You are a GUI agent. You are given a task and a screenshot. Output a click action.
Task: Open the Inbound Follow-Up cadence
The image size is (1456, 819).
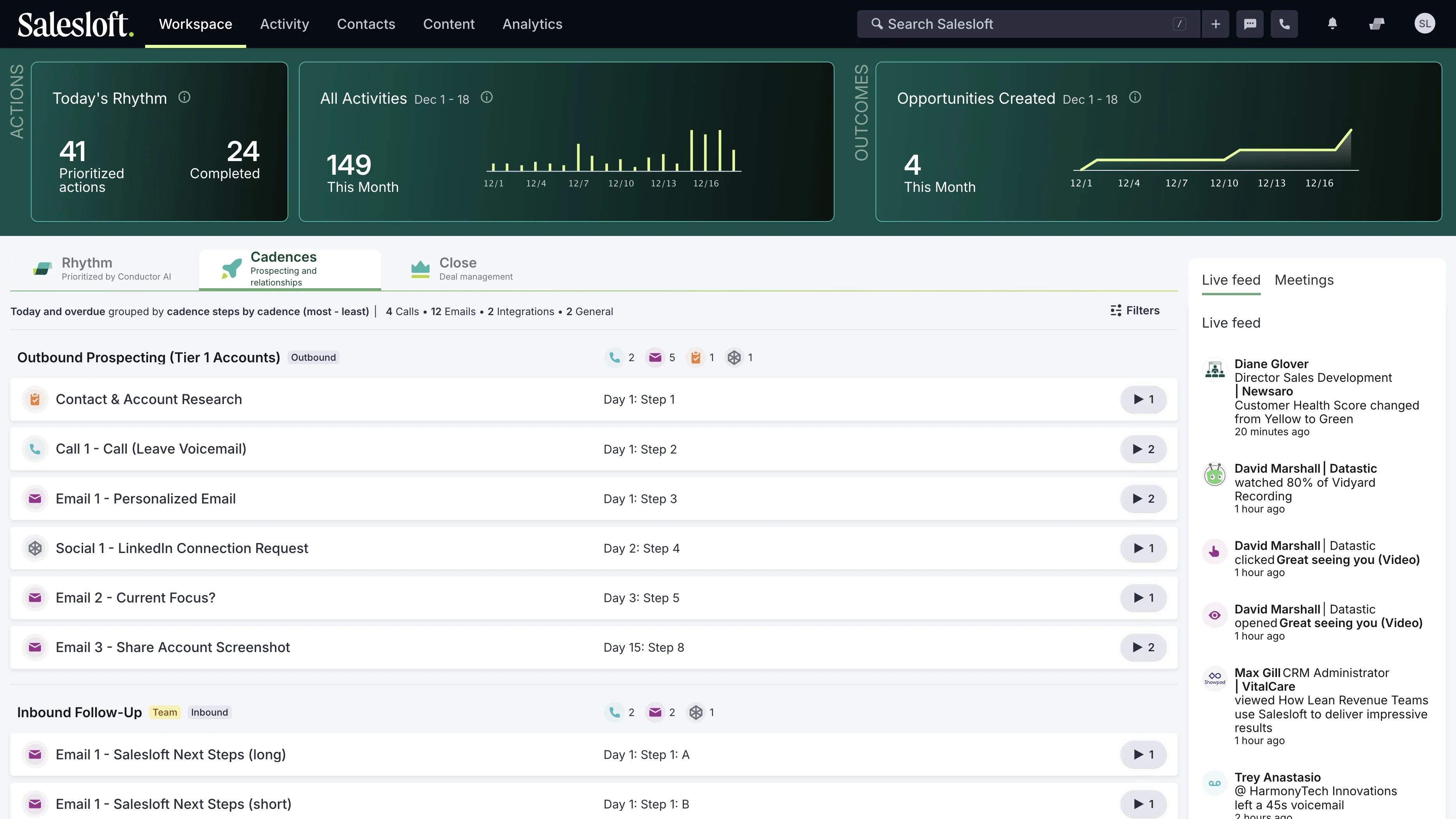pos(79,712)
